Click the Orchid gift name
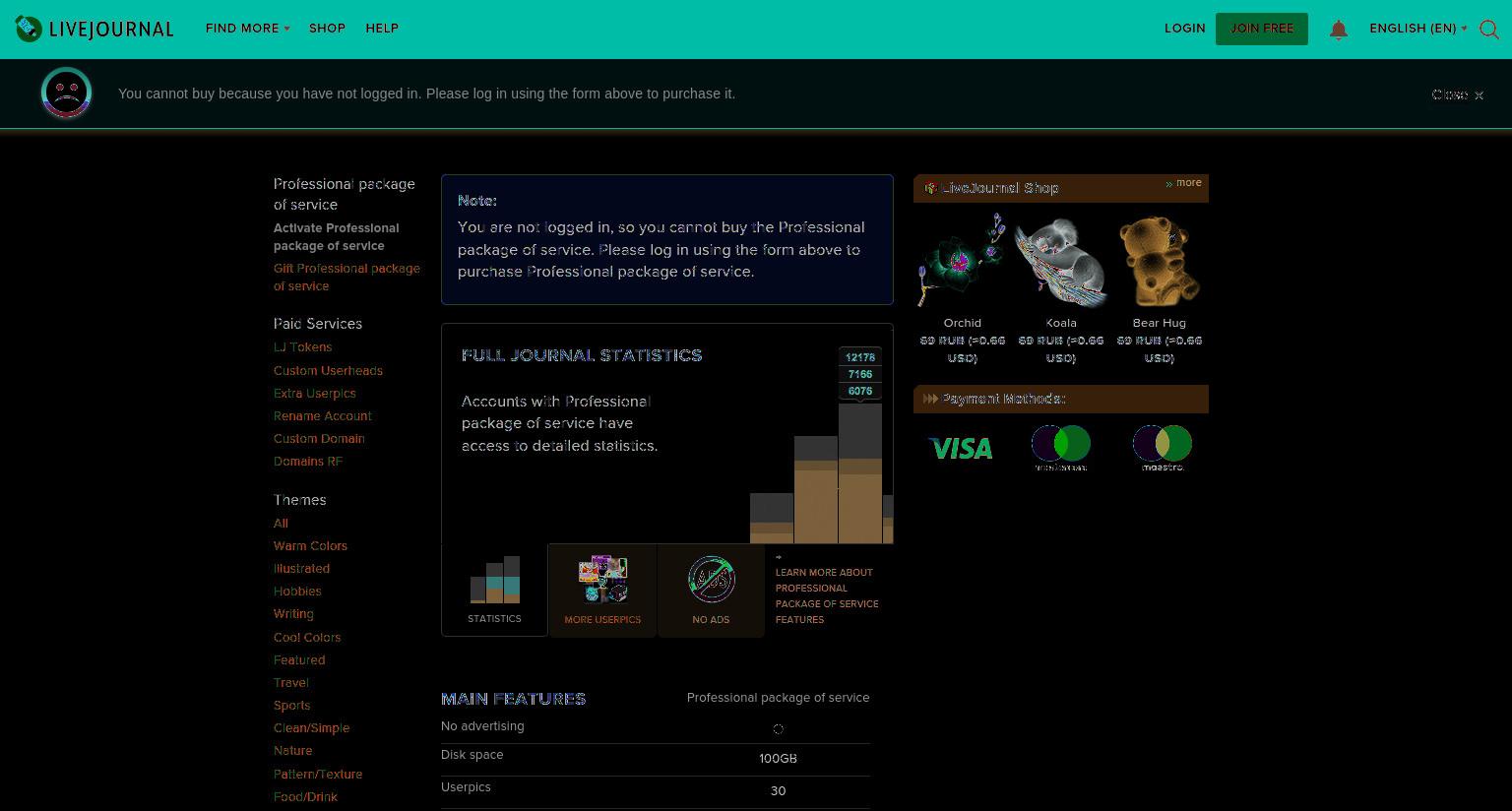1512x811 pixels. 962,323
